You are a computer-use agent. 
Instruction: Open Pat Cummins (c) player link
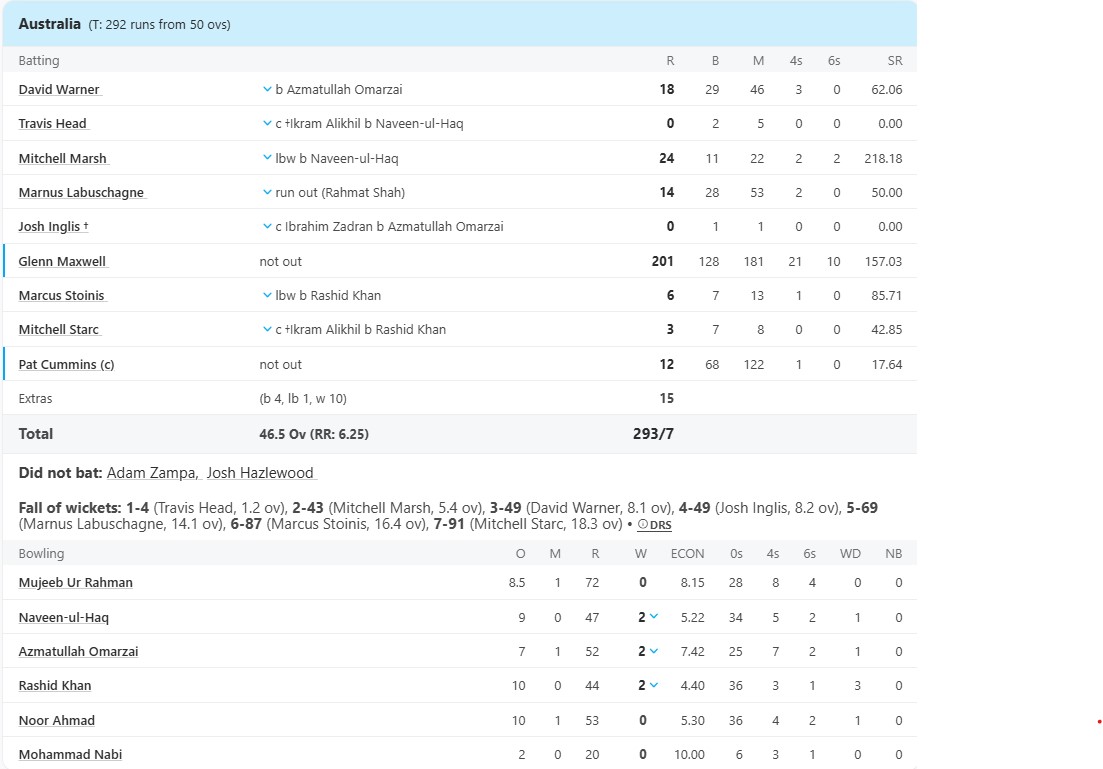click(x=66, y=364)
